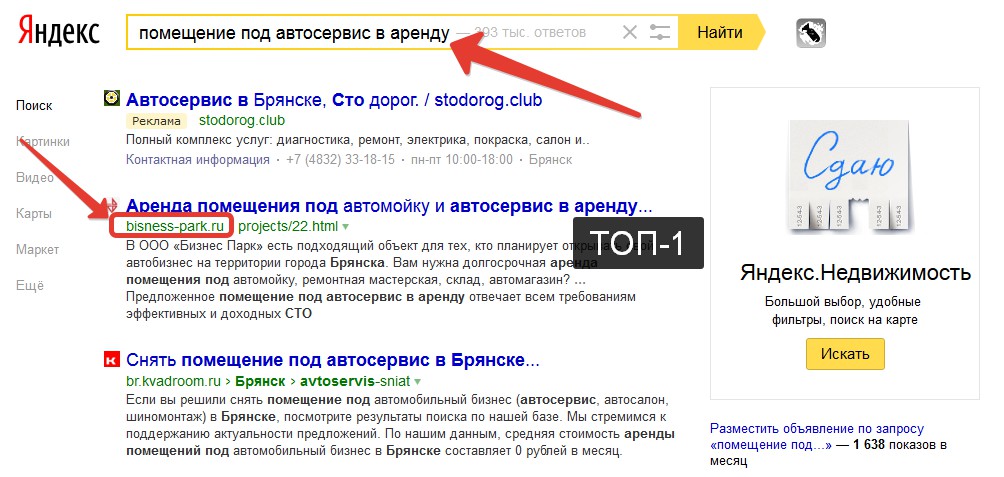Expand arrow next to projects/22.html
The width and height of the screenshot is (1004, 477).
click(x=346, y=227)
